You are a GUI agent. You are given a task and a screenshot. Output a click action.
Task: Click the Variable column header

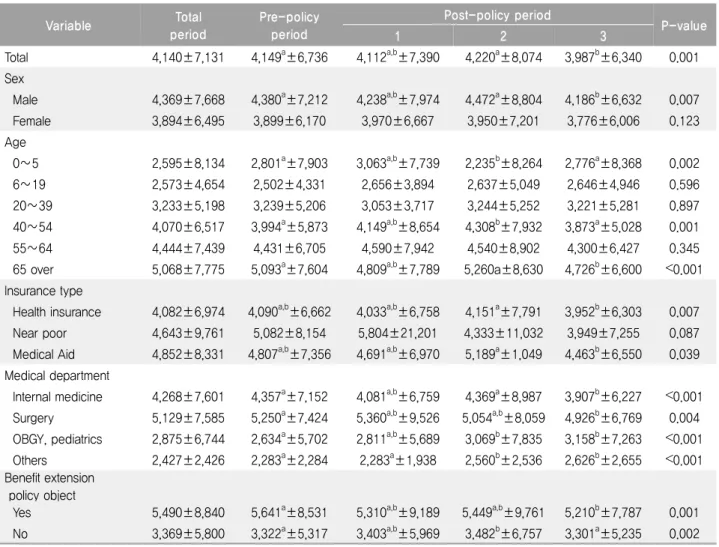click(x=68, y=26)
